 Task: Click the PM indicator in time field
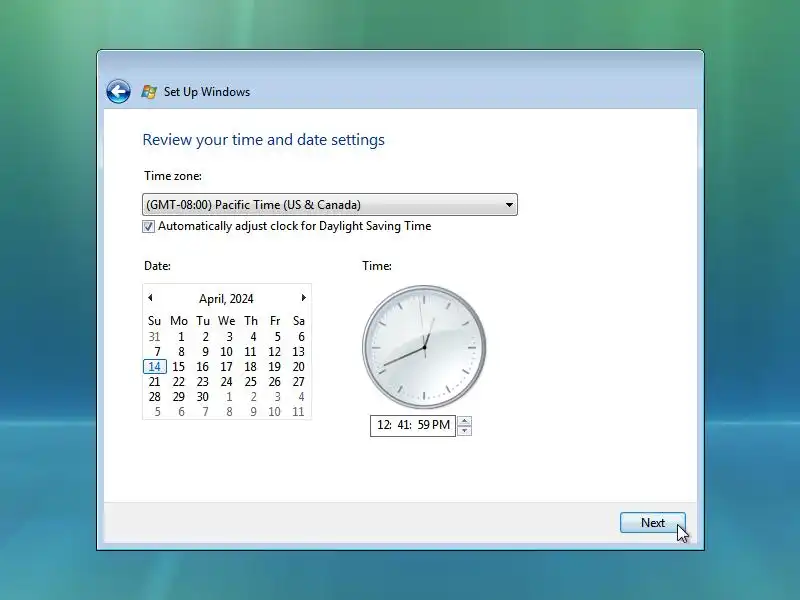[x=441, y=425]
